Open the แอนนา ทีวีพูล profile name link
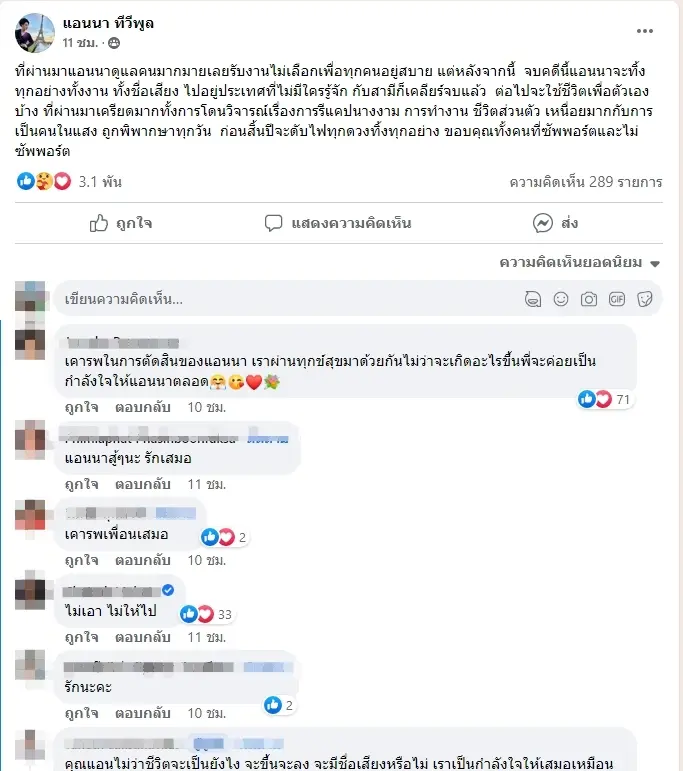Viewport: 683px width, 771px height. pos(108,23)
